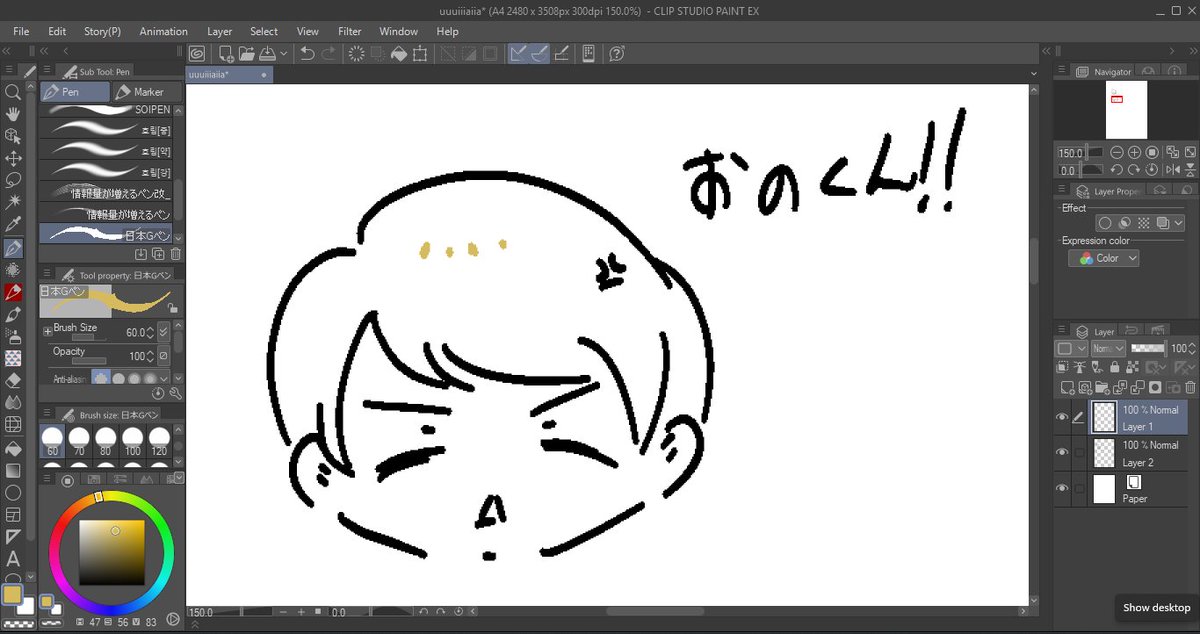1200x634 pixels.
Task: Click the Fill toolbar icon
Action: [399, 53]
